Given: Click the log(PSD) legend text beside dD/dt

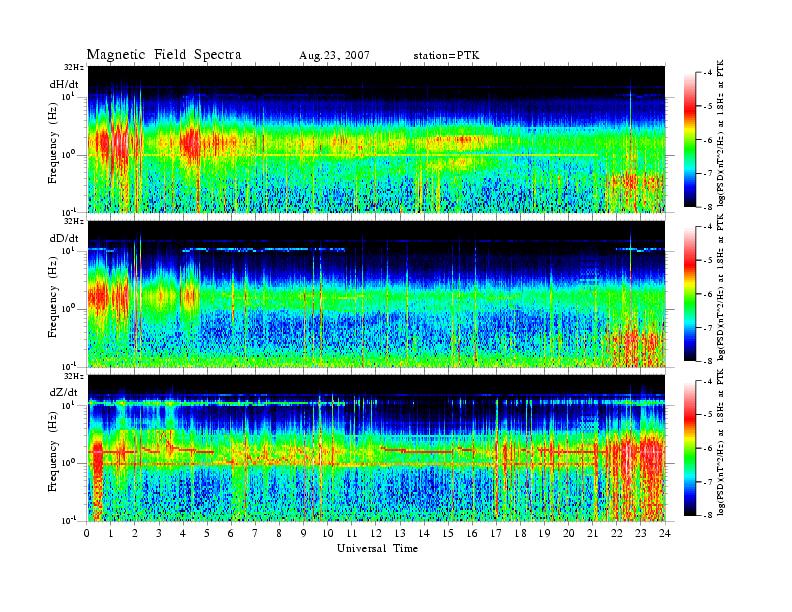Looking at the screenshot, I should pyautogui.click(x=722, y=287).
